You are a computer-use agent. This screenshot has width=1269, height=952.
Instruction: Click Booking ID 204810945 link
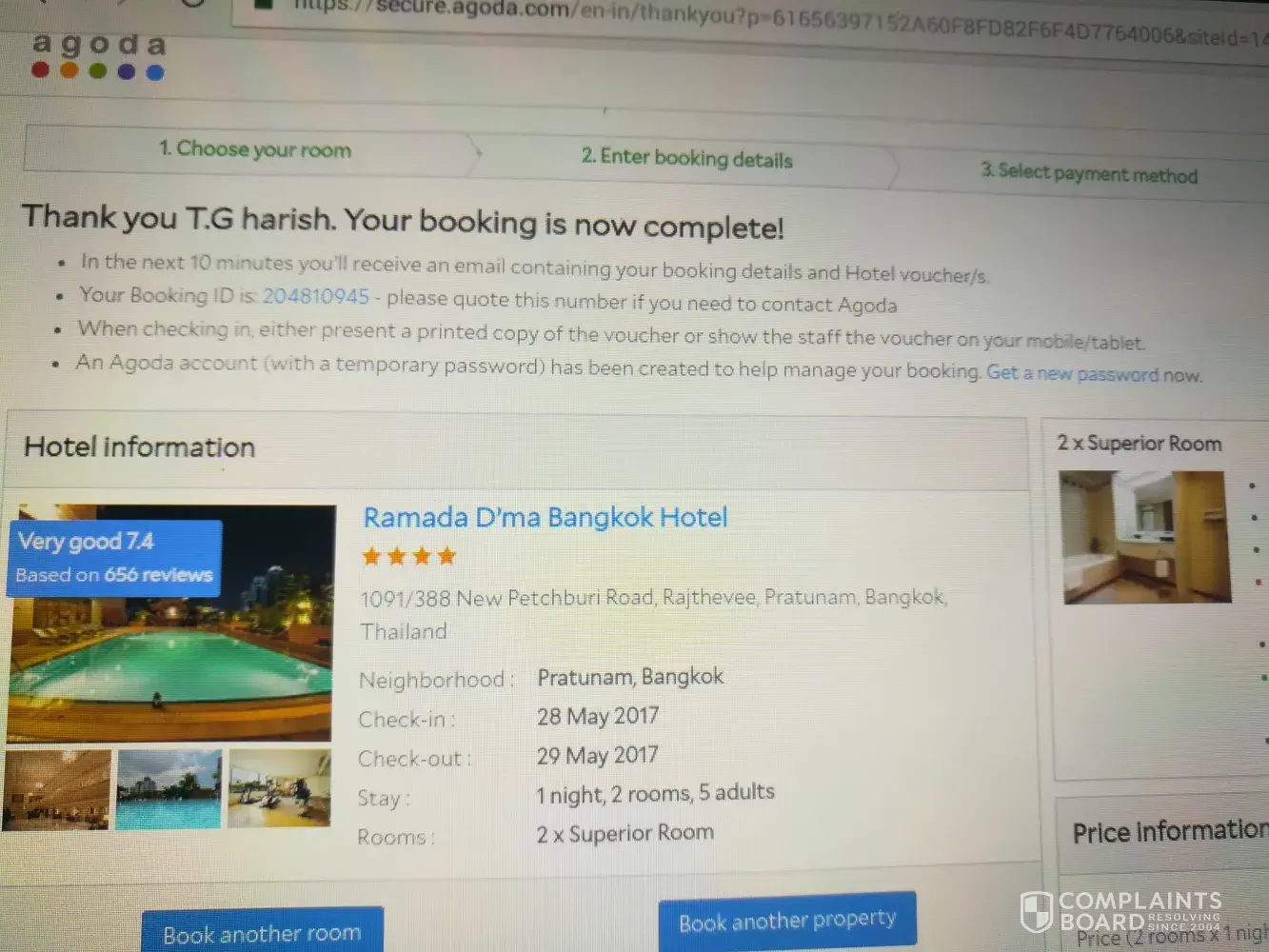[x=315, y=296]
